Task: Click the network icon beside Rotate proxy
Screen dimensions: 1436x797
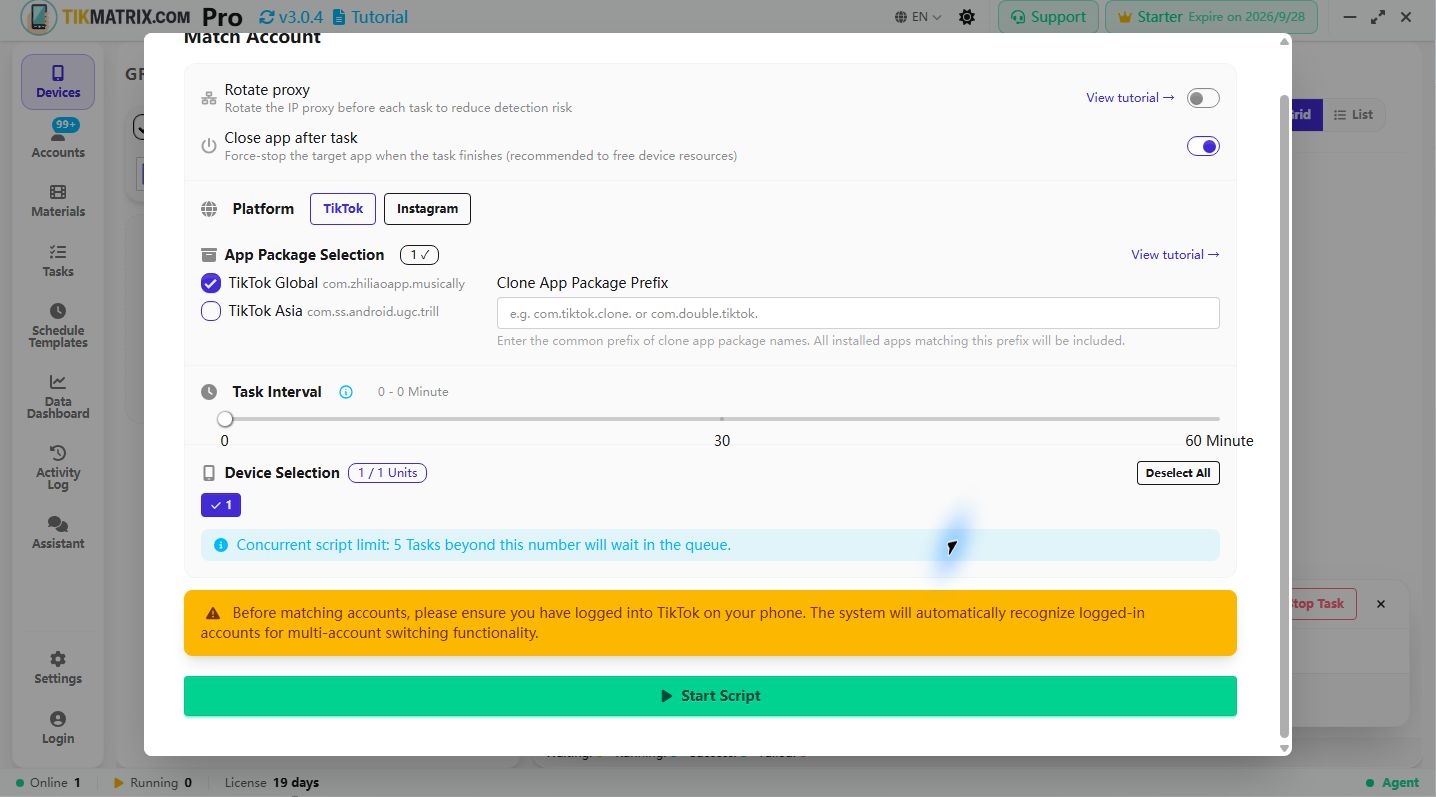Action: [209, 98]
